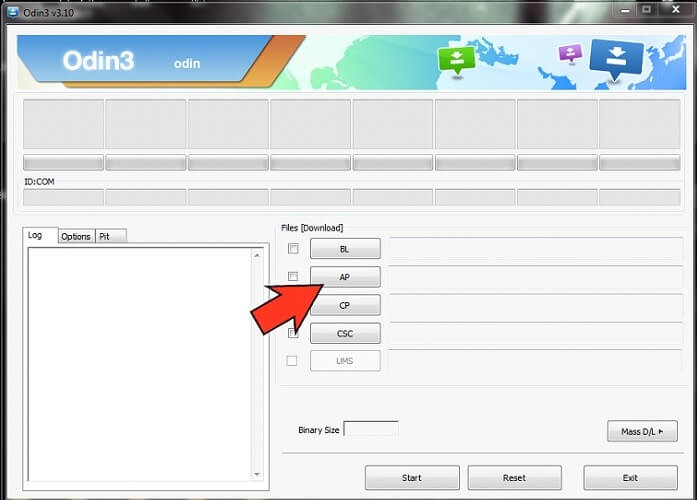The height and width of the screenshot is (500, 697).
Task: Click the CP file path field
Action: click(x=536, y=305)
